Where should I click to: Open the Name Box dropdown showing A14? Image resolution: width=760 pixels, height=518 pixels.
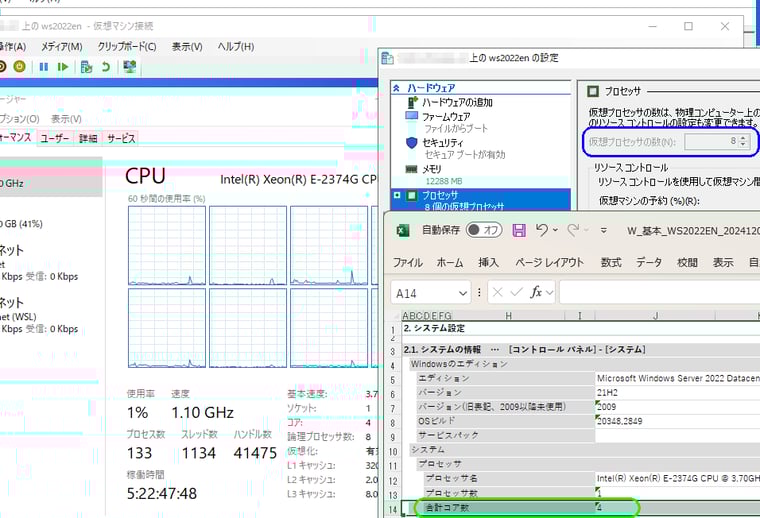point(463,293)
